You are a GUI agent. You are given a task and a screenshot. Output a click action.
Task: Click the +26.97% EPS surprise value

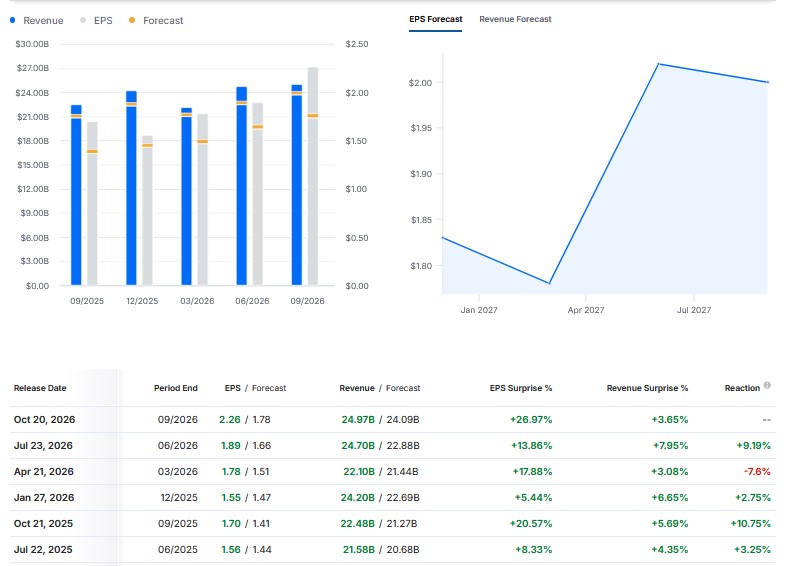coord(531,420)
